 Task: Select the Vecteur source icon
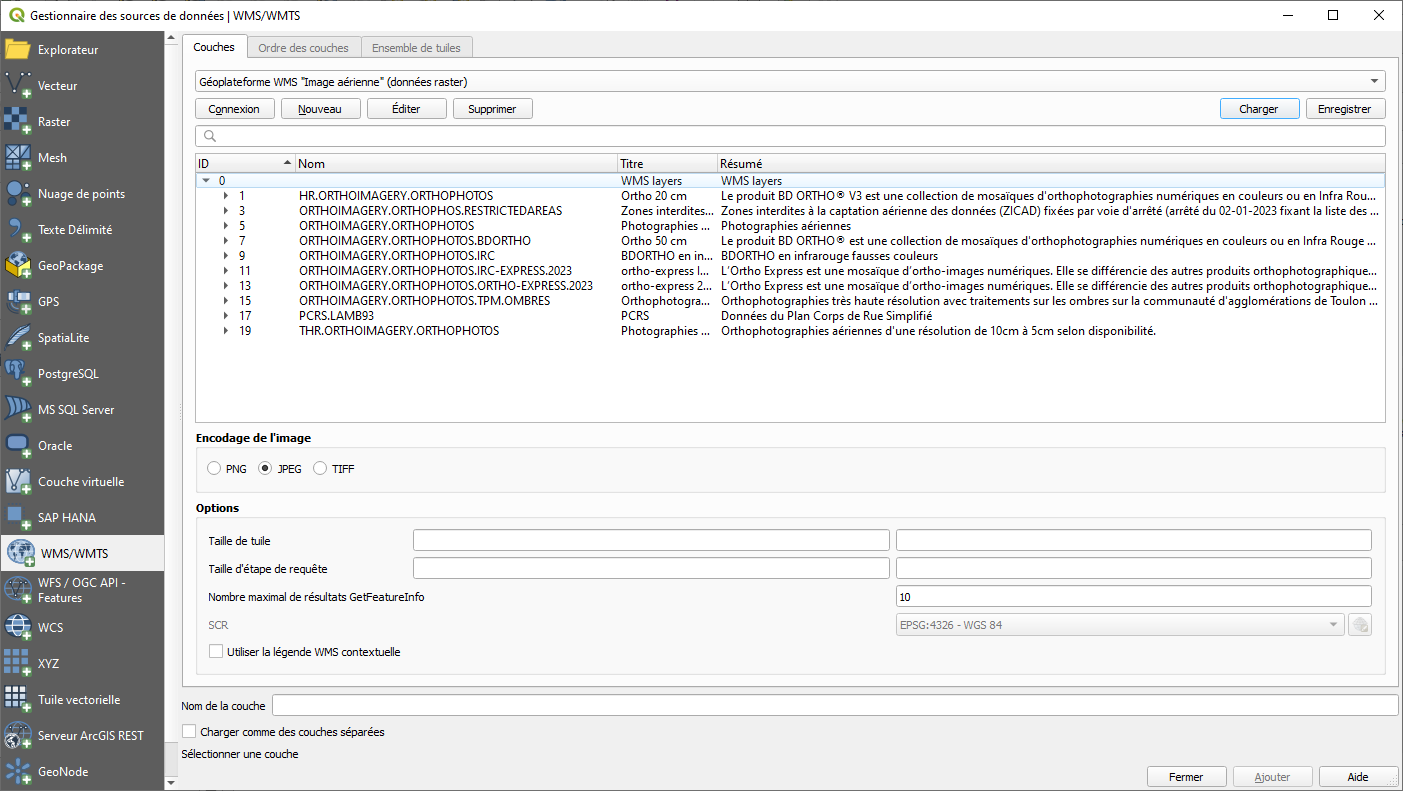coord(19,86)
